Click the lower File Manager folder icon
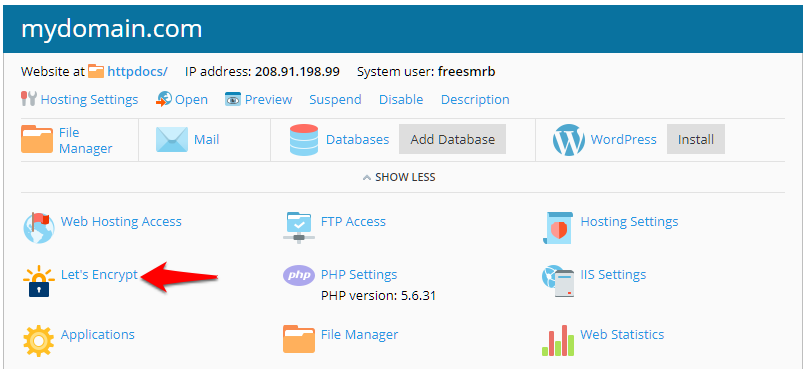The image size is (808, 369). pos(299,339)
